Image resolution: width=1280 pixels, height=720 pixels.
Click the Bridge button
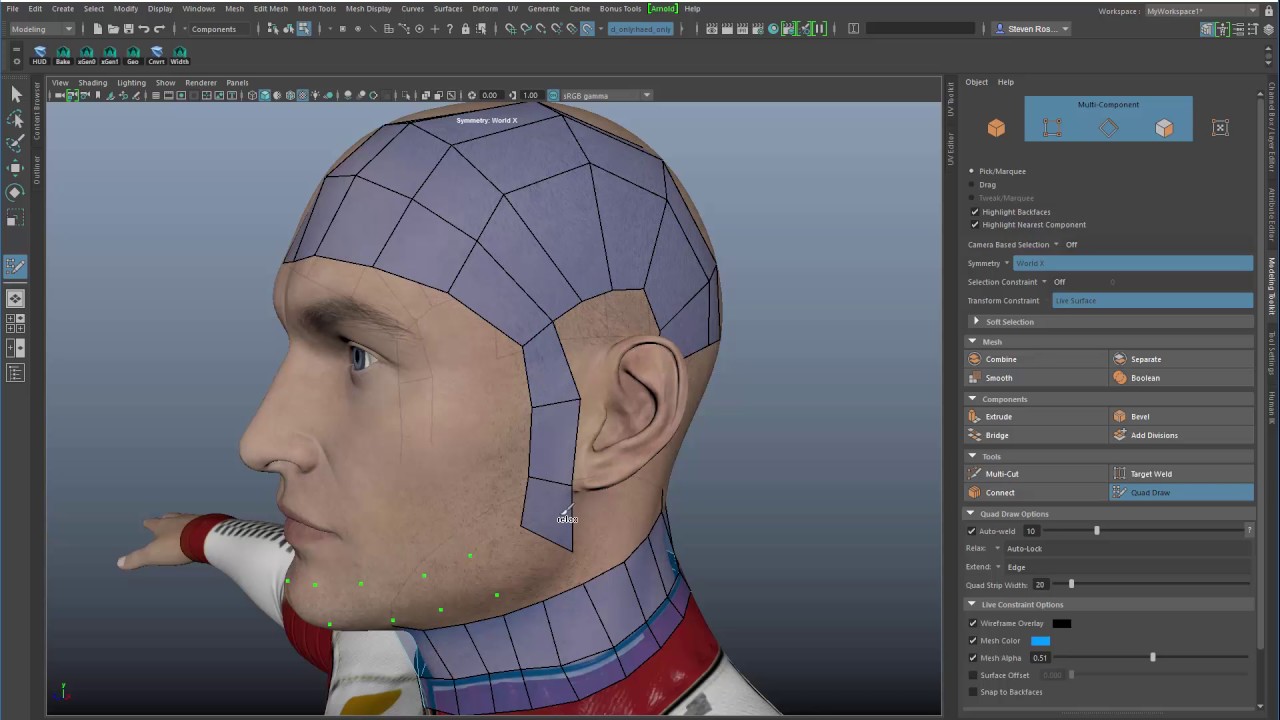[996, 436]
